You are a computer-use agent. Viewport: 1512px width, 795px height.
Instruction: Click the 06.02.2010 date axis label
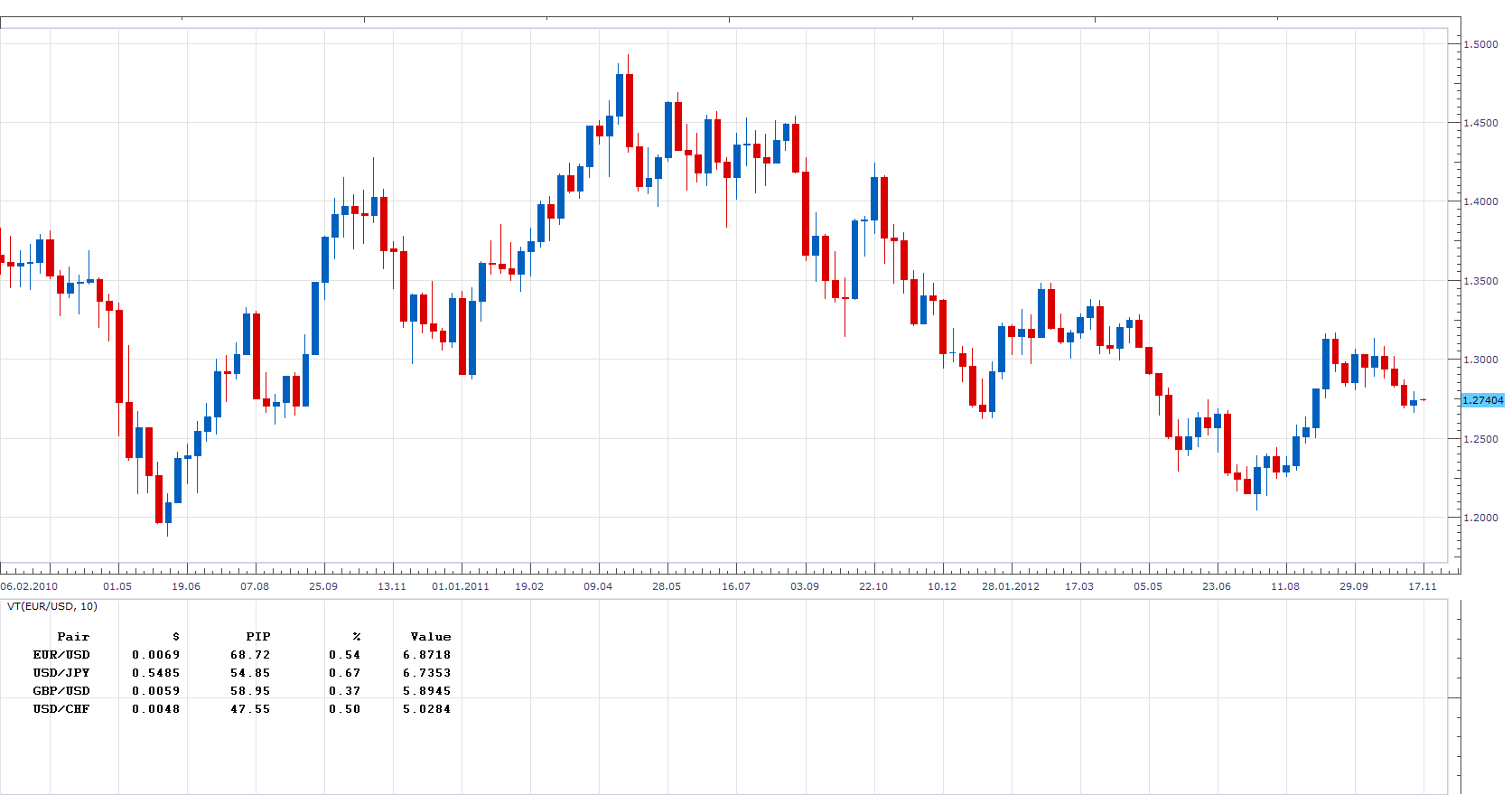tap(29, 586)
